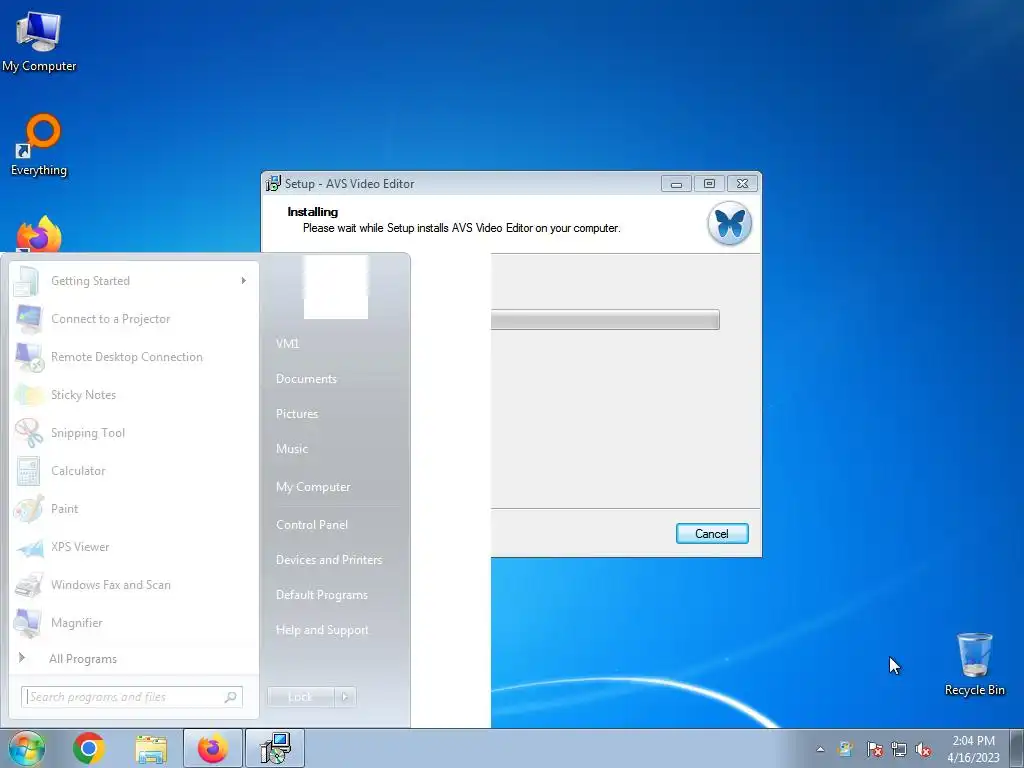
Task: Expand the Getting Started submenu arrow
Action: pyautogui.click(x=244, y=281)
